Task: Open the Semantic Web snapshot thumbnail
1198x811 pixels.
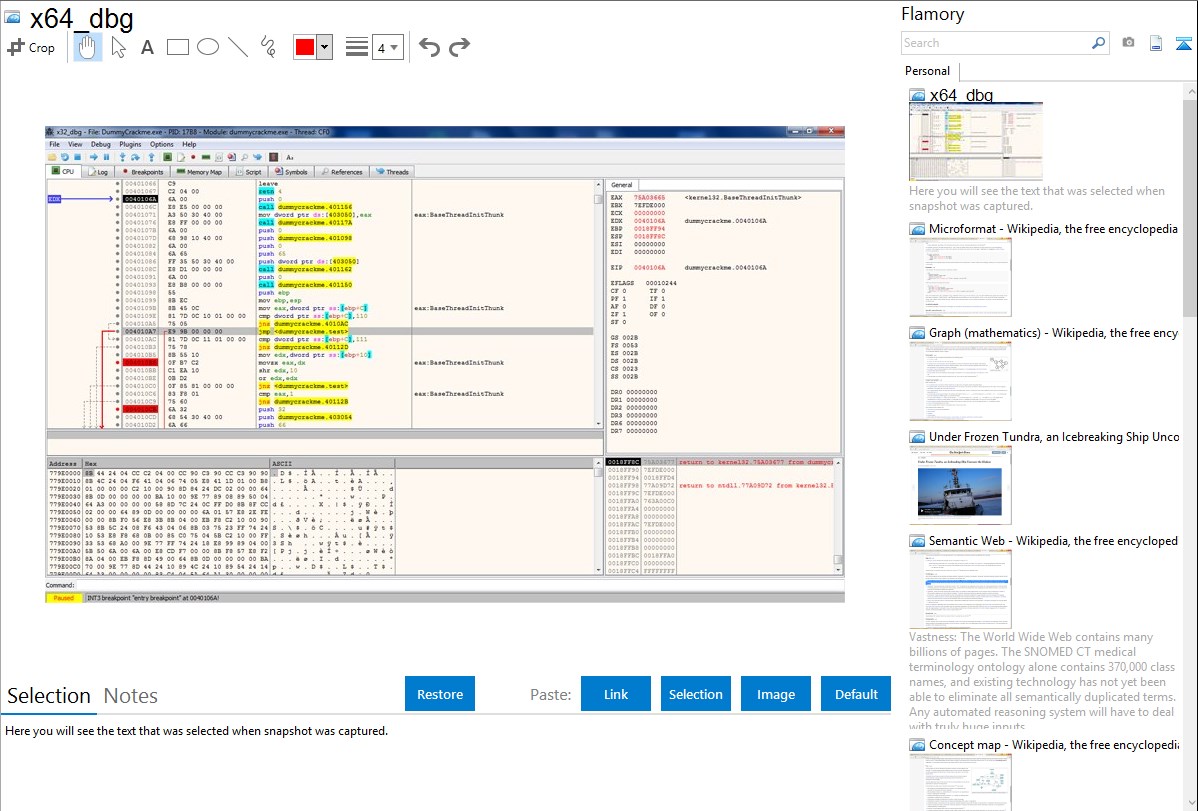Action: point(960,589)
